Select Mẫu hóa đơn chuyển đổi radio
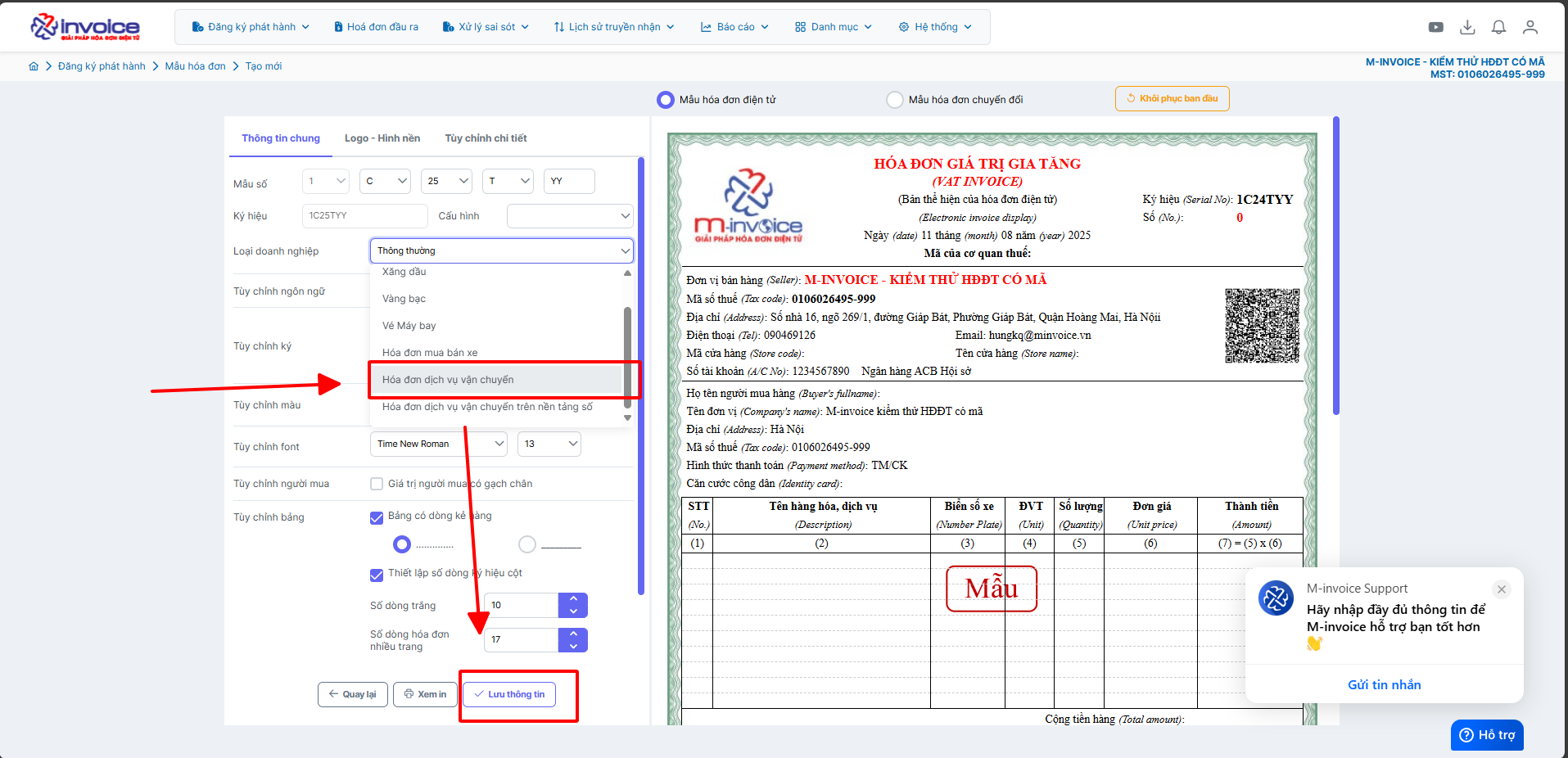The width and height of the screenshot is (1568, 758). coord(895,100)
